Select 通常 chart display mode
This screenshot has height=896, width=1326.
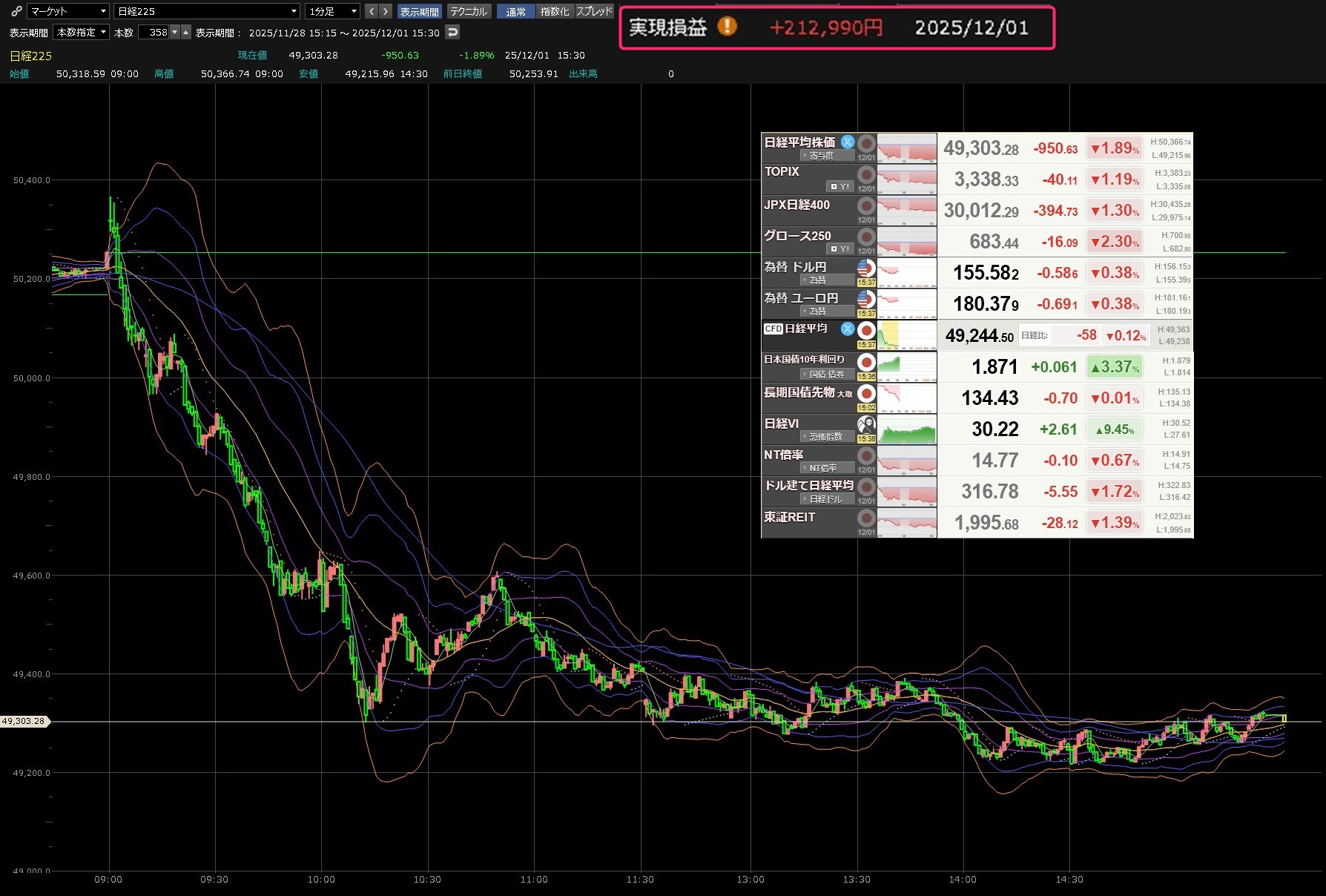515,11
